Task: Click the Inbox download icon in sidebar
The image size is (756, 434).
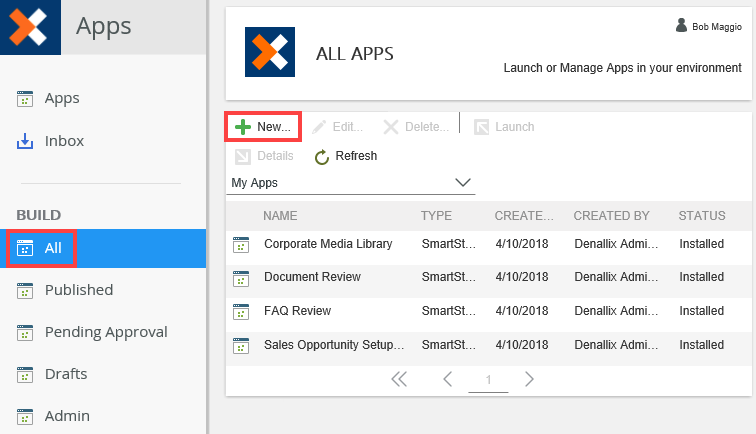Action: pos(25,141)
